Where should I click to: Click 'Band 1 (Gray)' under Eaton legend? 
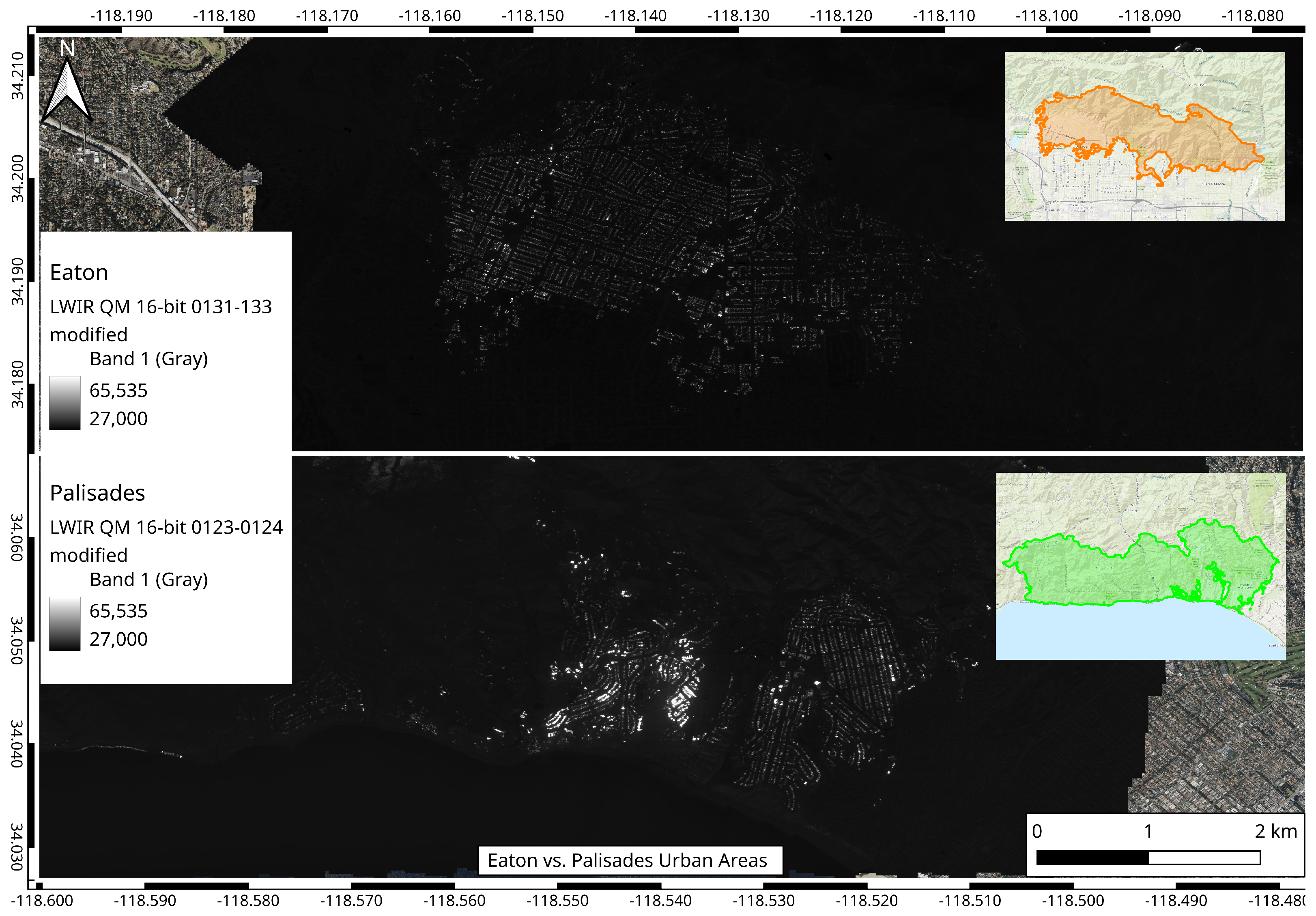pyautogui.click(x=149, y=359)
